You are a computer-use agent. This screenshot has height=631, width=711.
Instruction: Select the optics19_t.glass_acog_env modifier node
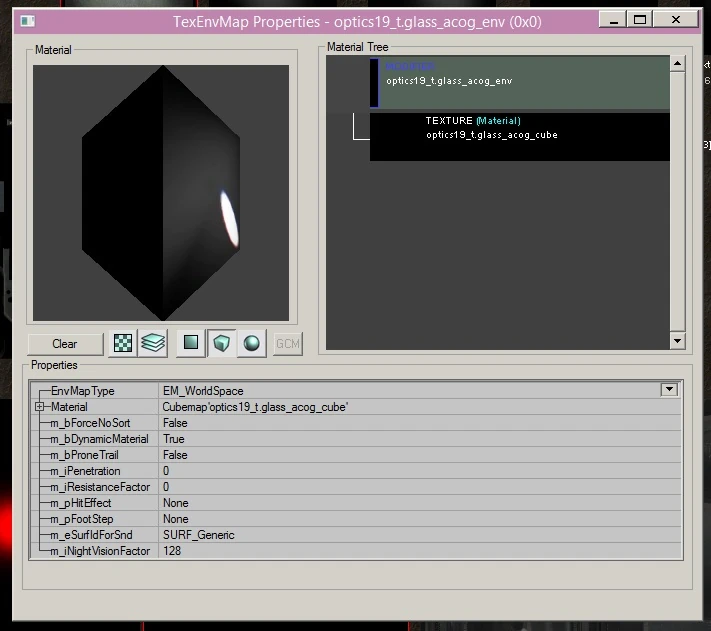point(520,82)
